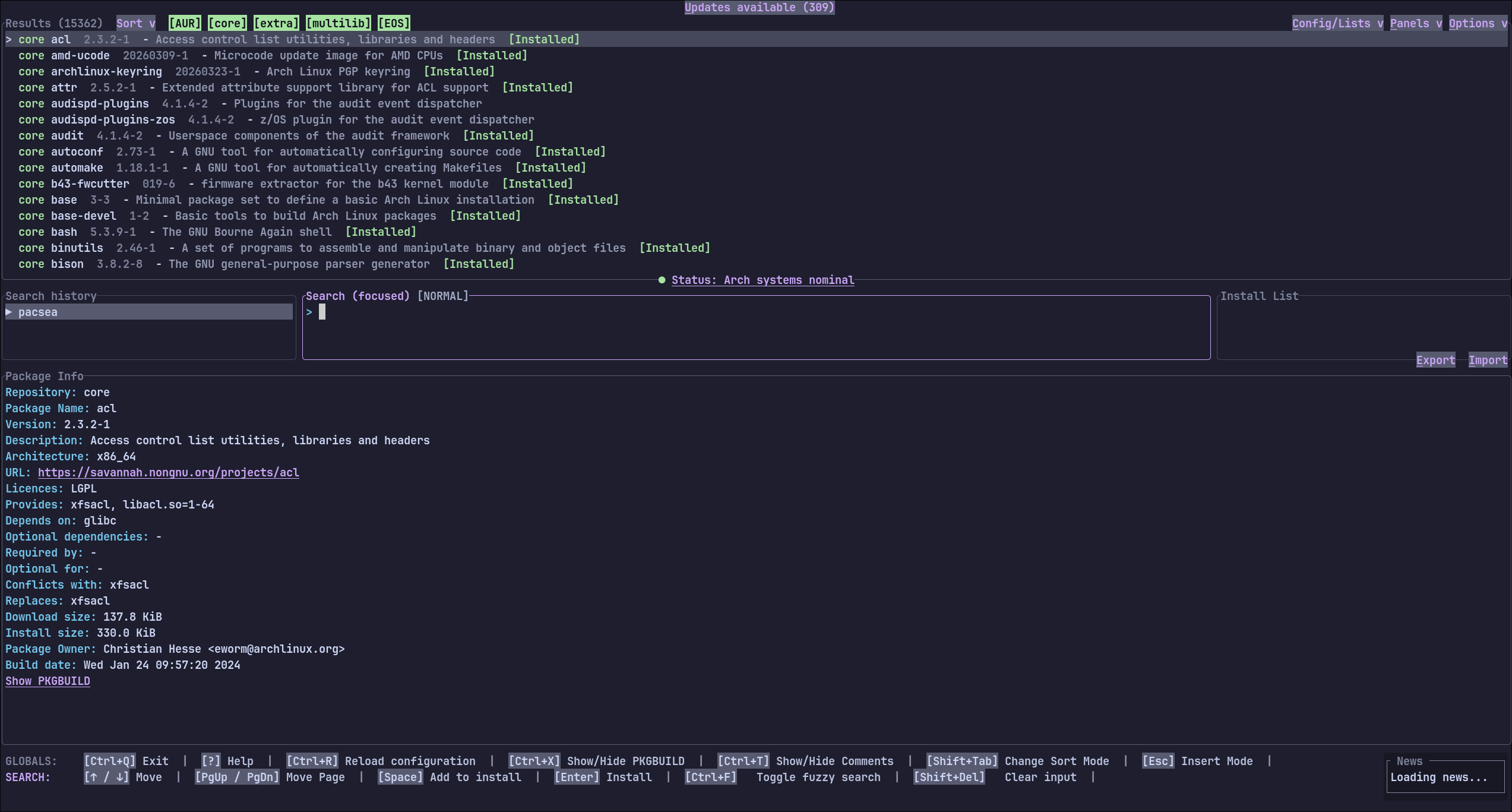The width and height of the screenshot is (1512, 812).
Task: Toggle the [extra] repository filter
Action: (x=276, y=23)
